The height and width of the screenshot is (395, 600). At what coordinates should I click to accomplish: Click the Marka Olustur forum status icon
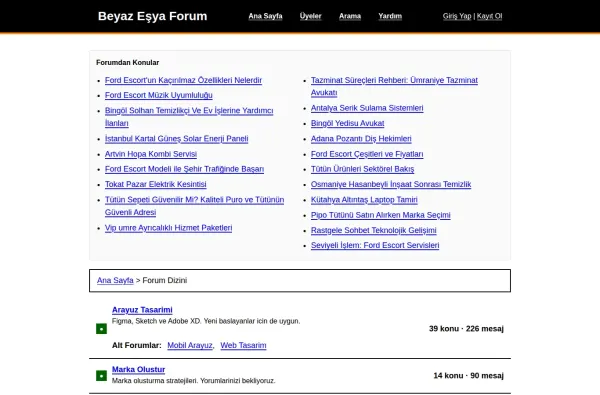click(x=101, y=376)
